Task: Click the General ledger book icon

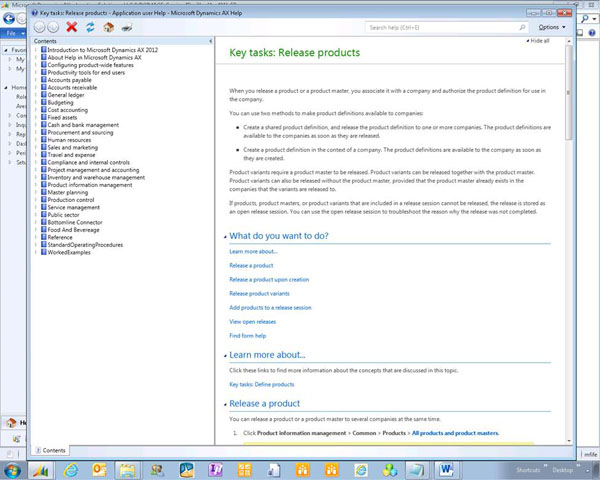Action: point(44,95)
